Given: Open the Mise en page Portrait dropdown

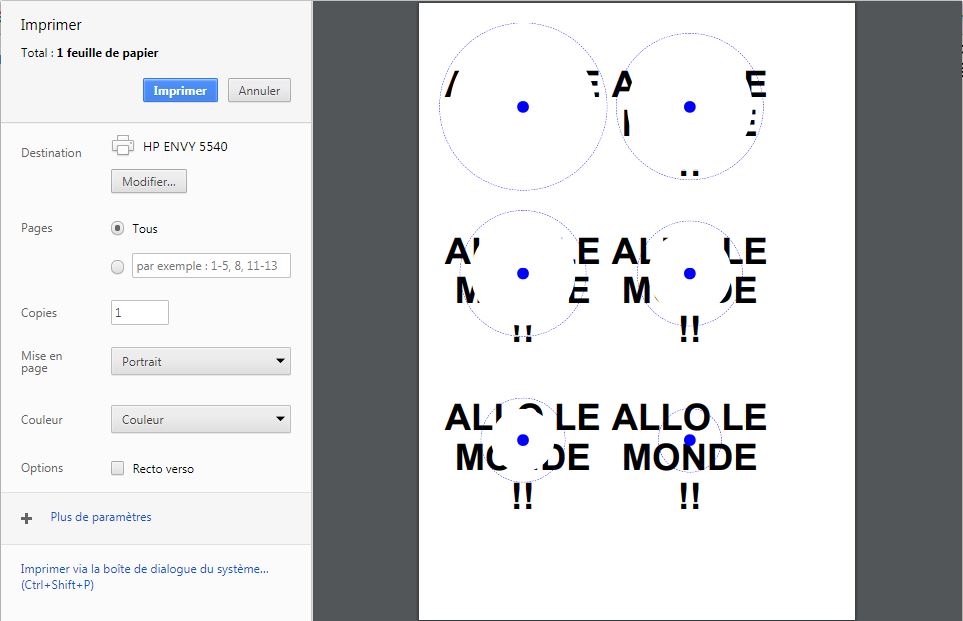Looking at the screenshot, I should tap(201, 361).
